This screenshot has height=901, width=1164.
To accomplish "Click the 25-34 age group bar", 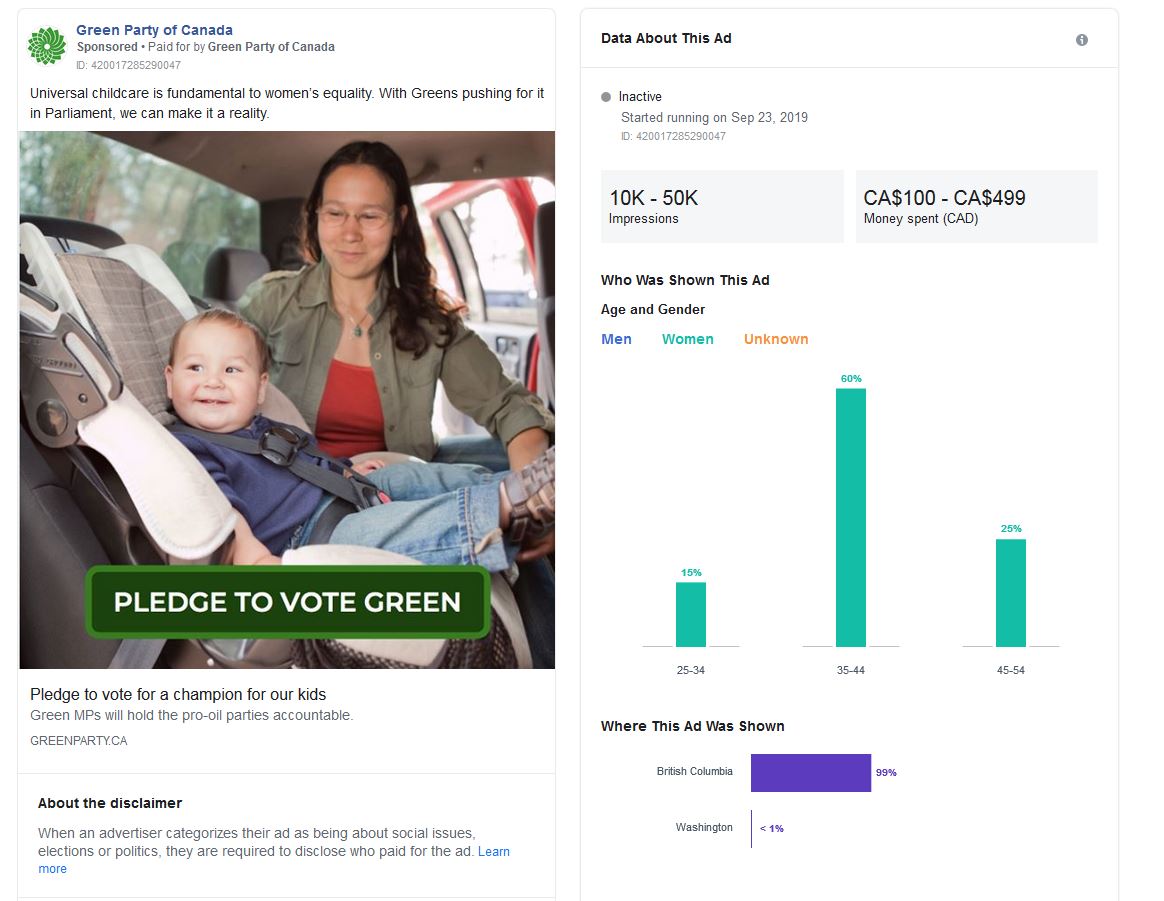I will (691, 614).
